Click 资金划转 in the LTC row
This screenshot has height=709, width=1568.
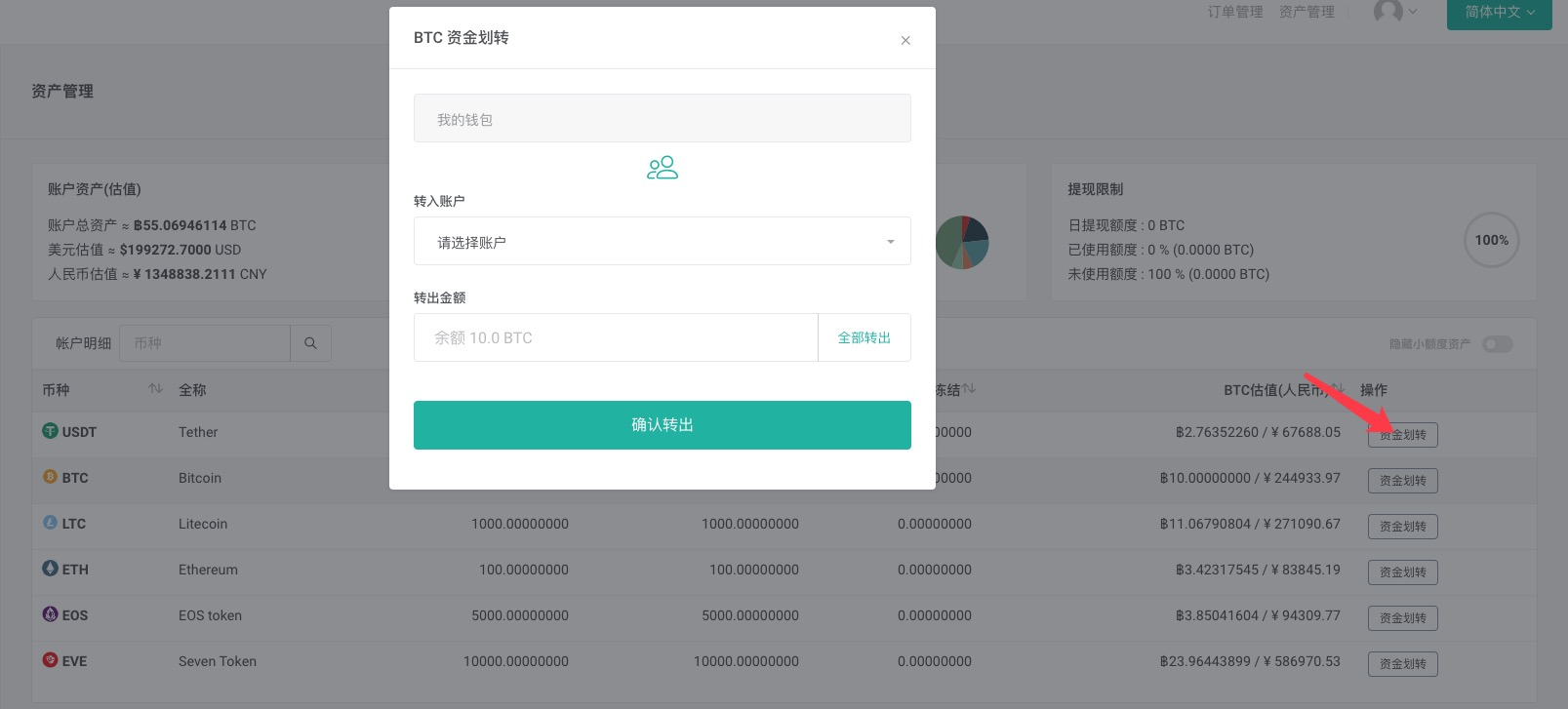click(1403, 527)
